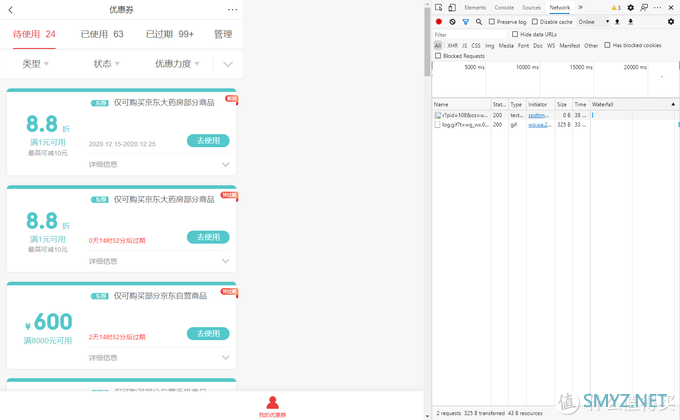Open the 管理 tab
This screenshot has width=680, height=420.
click(x=223, y=34)
